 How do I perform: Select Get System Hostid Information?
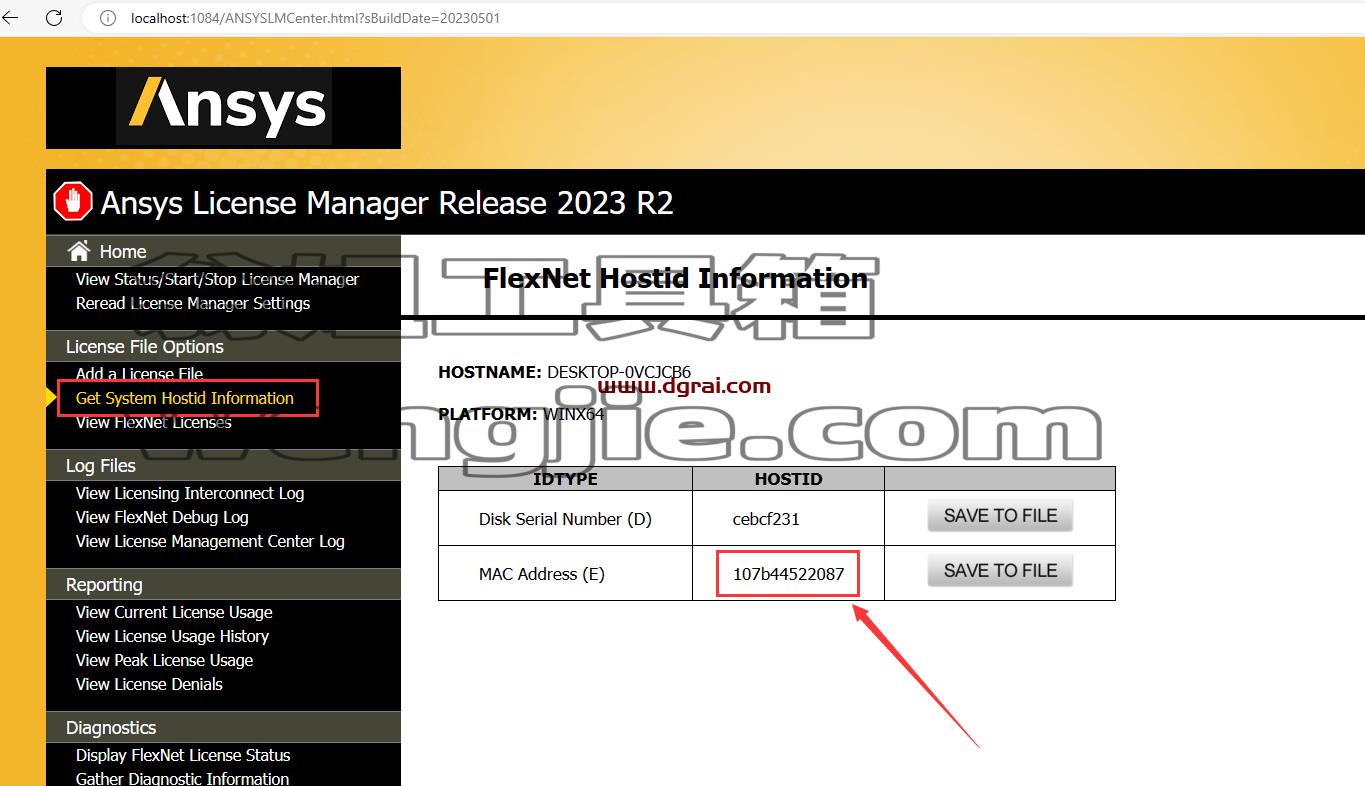click(x=185, y=398)
